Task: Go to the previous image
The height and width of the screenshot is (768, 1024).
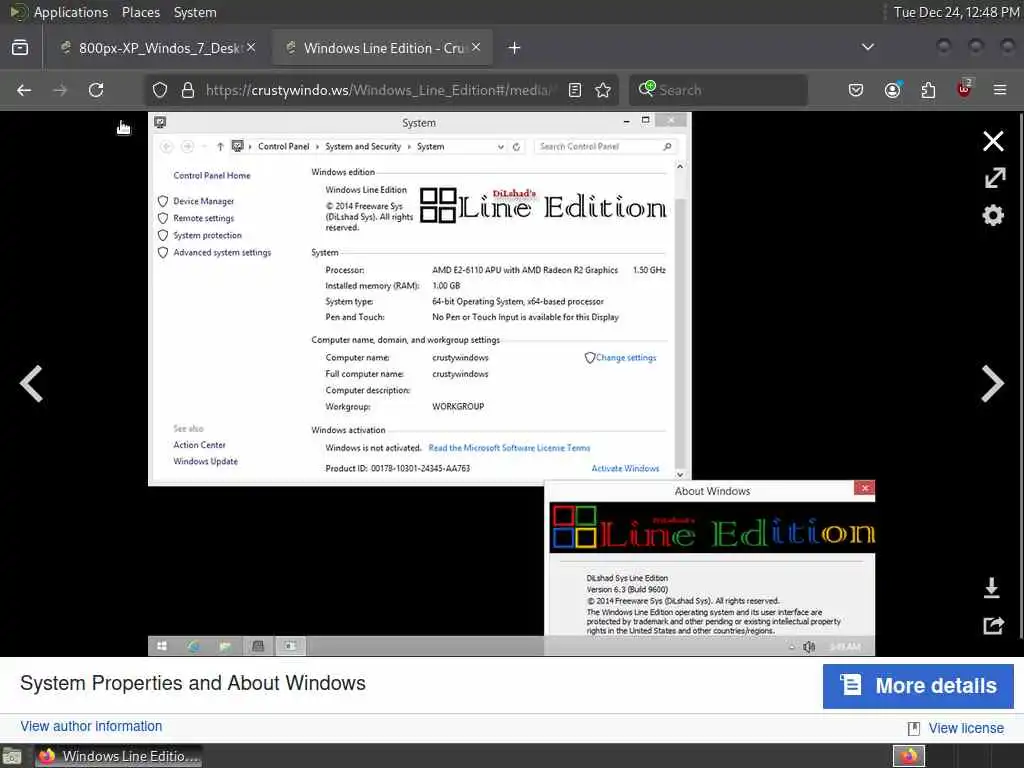Action: [x=31, y=383]
